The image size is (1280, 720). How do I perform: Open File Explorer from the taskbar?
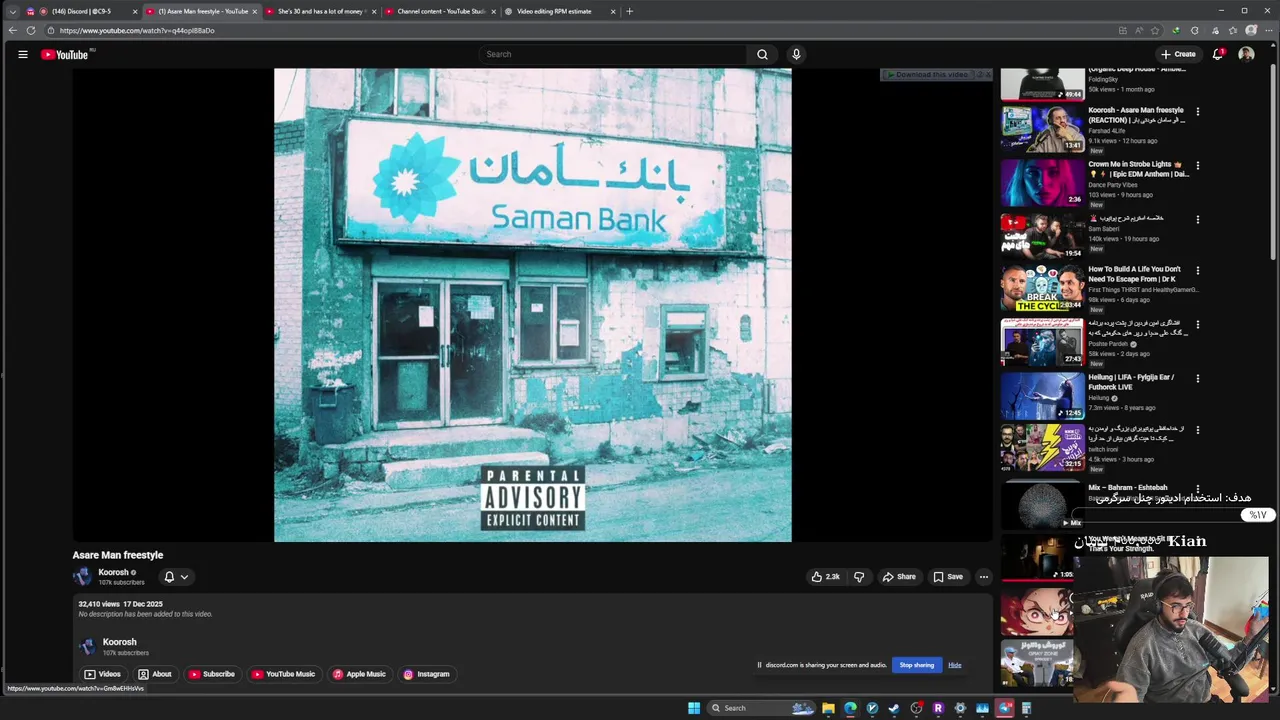coord(828,708)
